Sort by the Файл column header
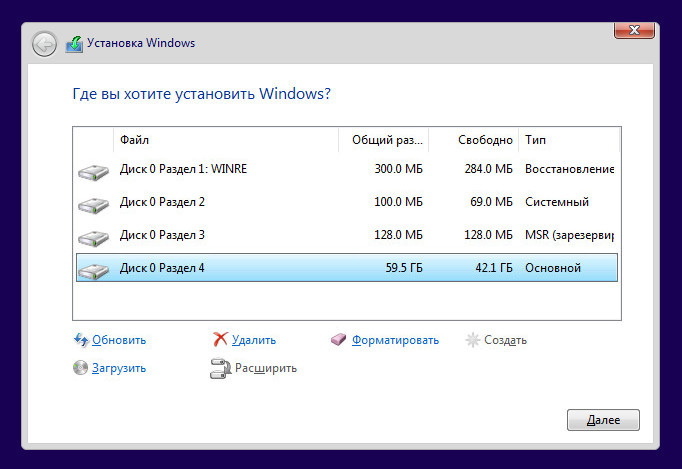682x469 pixels. pos(226,140)
